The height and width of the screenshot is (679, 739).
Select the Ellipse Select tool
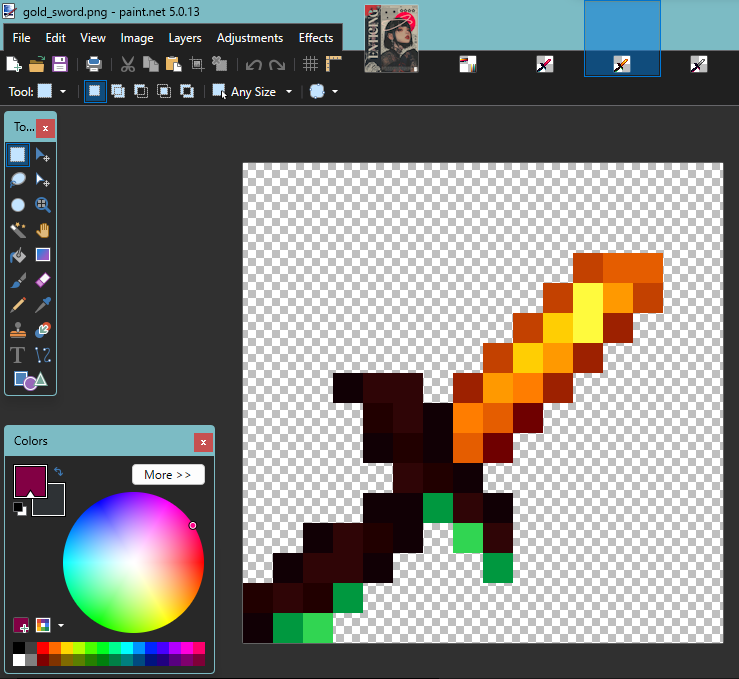(18, 205)
